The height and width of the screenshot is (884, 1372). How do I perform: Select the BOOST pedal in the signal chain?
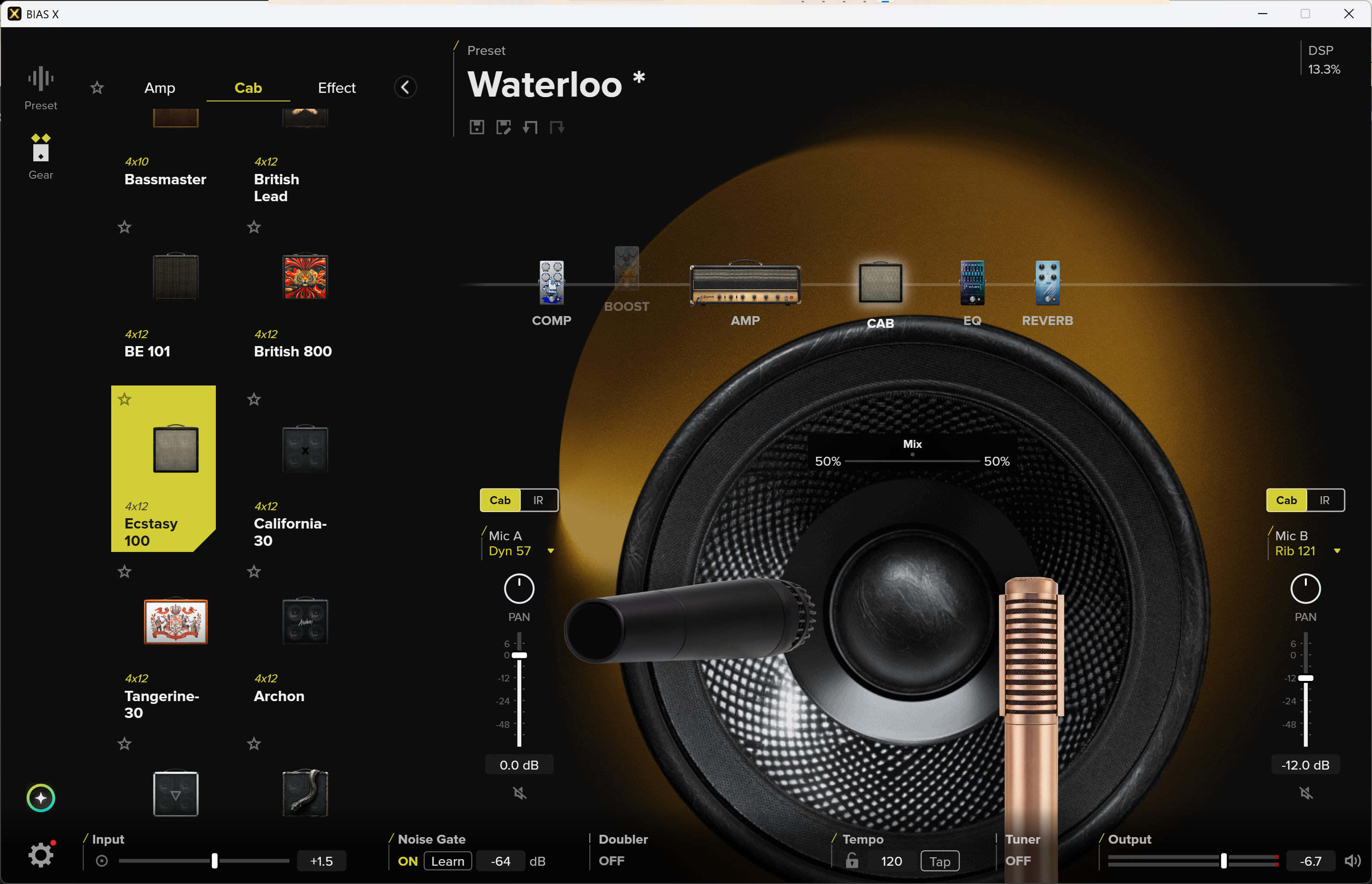click(x=626, y=269)
